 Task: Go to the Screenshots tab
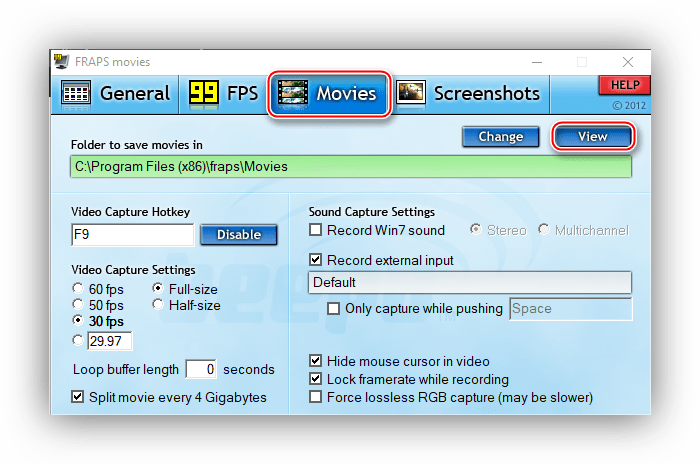(471, 94)
